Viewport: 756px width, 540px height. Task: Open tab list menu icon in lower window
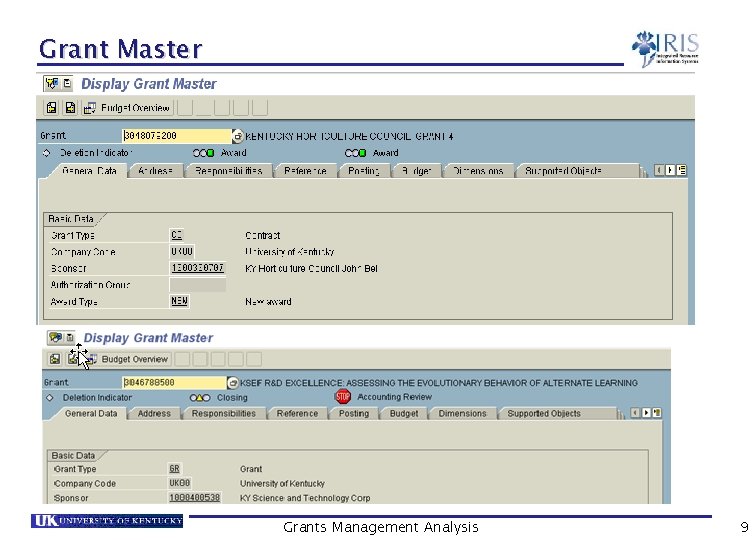(657, 413)
